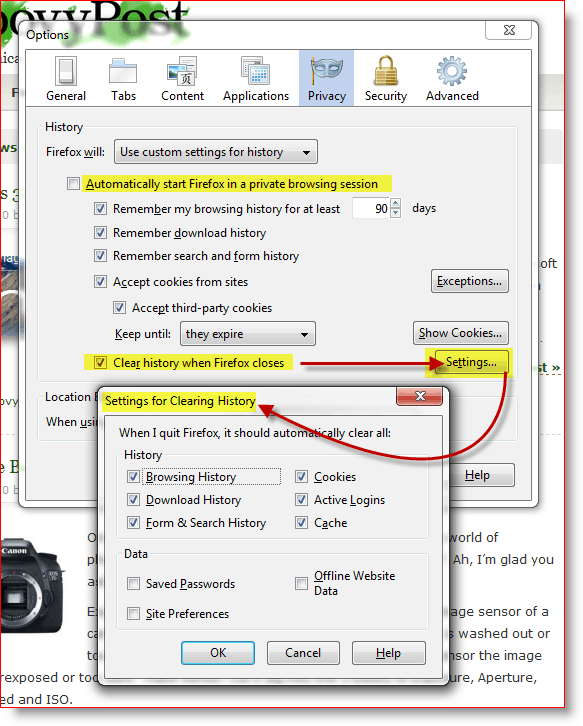
Task: Click the days number input field
Action: click(371, 208)
